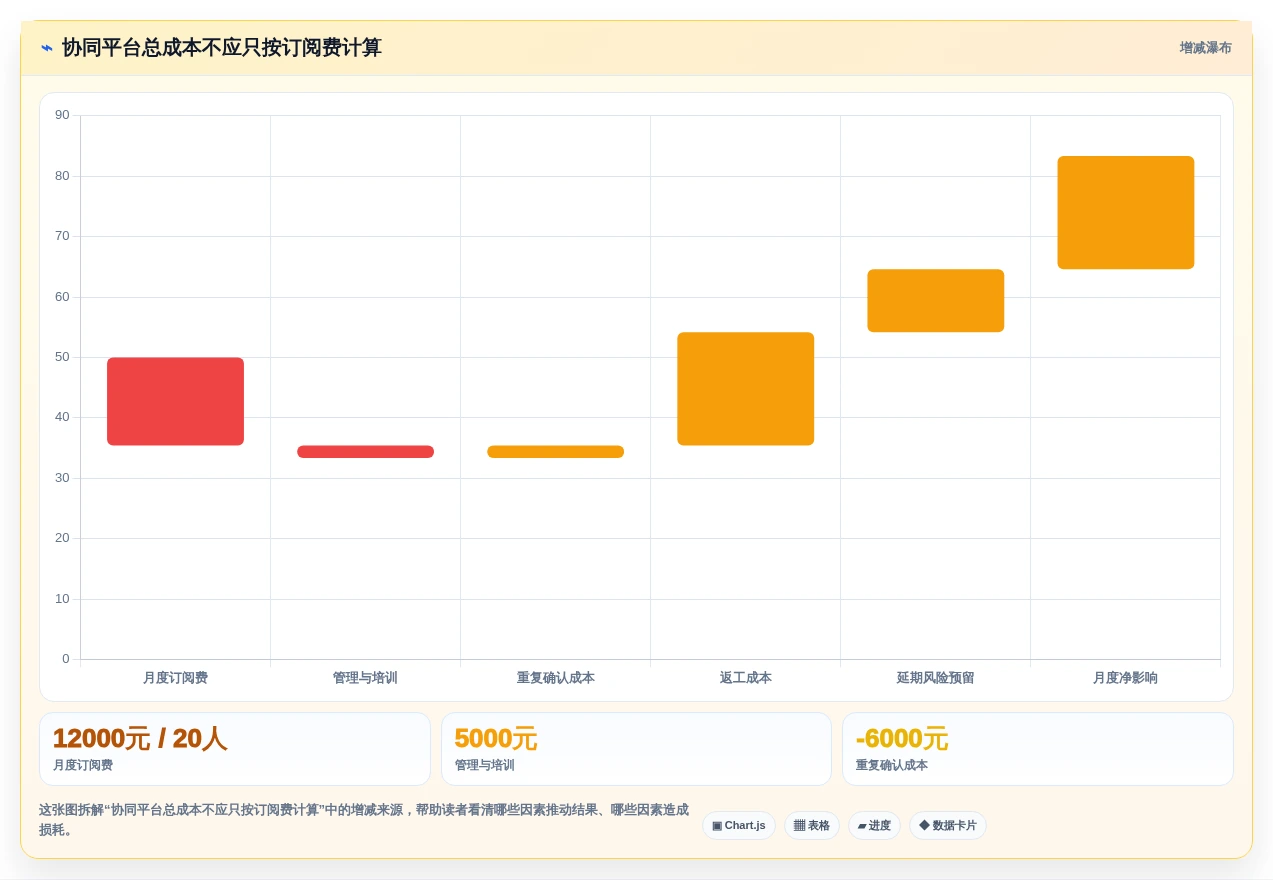Select the red 月度订阅费 bar
The height and width of the screenshot is (880, 1273).
175,401
